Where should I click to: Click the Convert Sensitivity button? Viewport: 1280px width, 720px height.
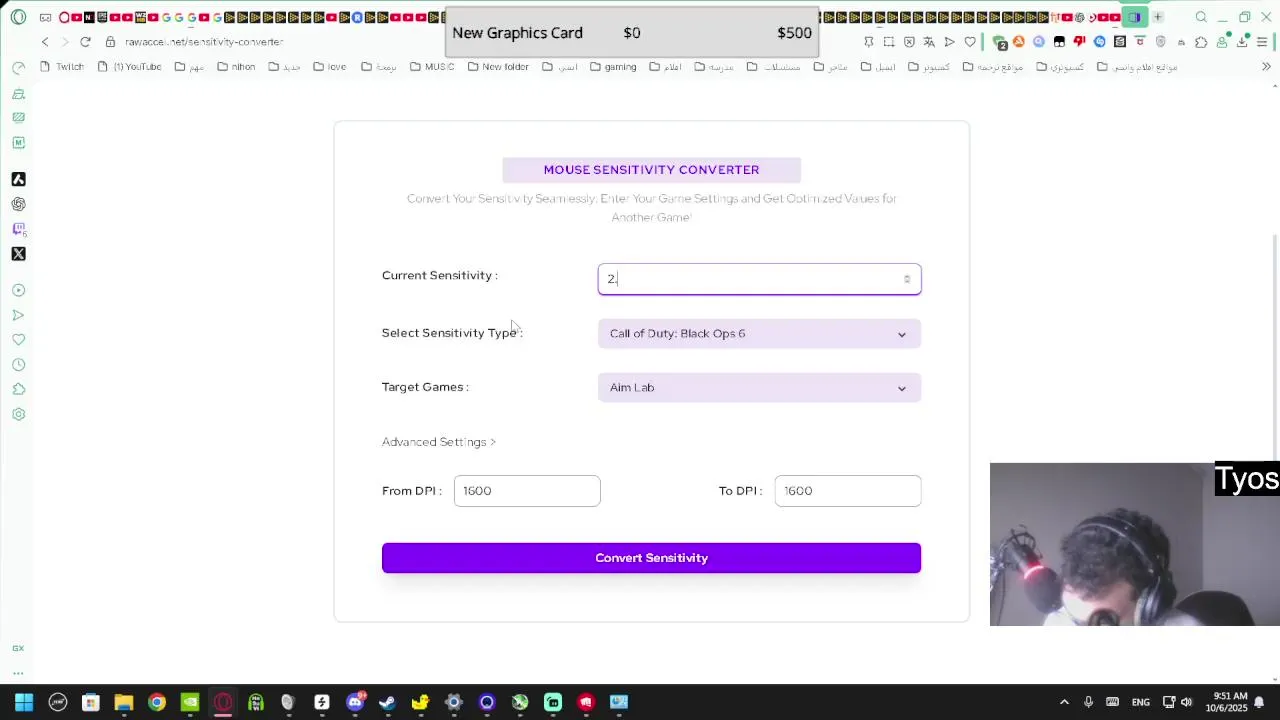[x=651, y=558]
